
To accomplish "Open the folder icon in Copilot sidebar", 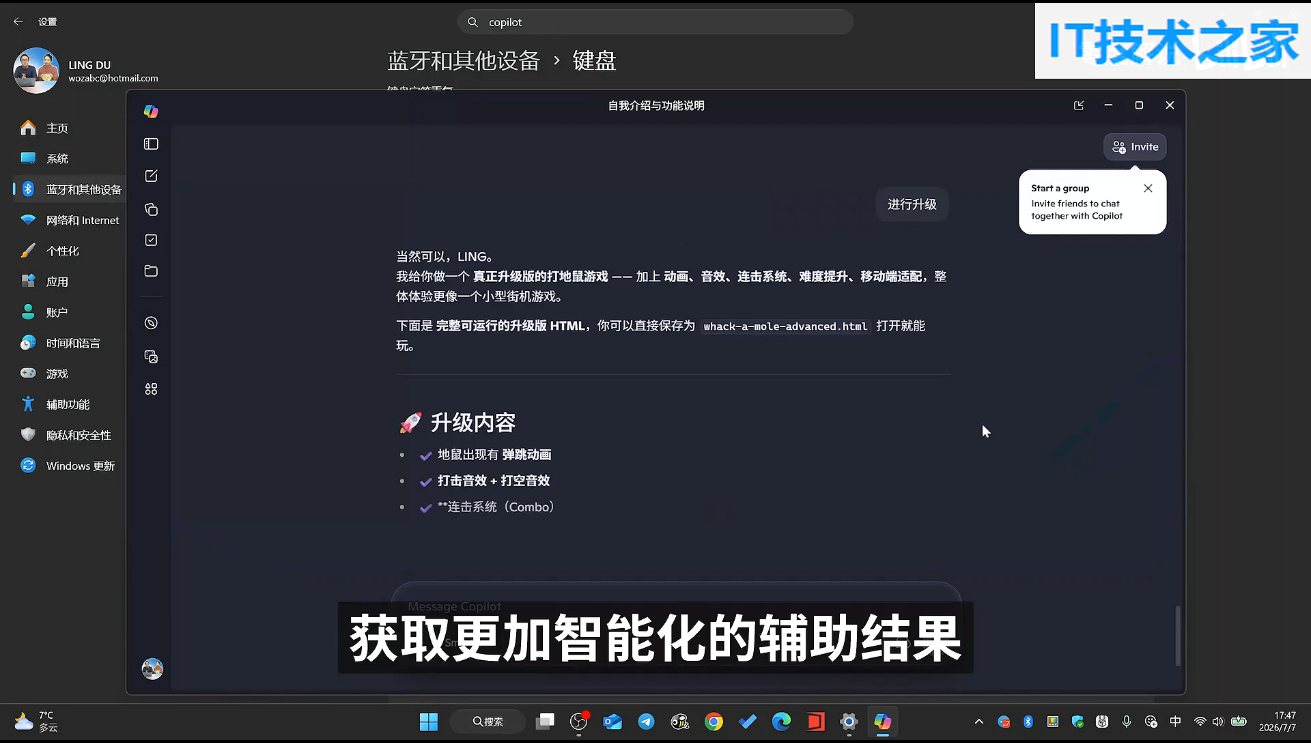I will [x=151, y=271].
